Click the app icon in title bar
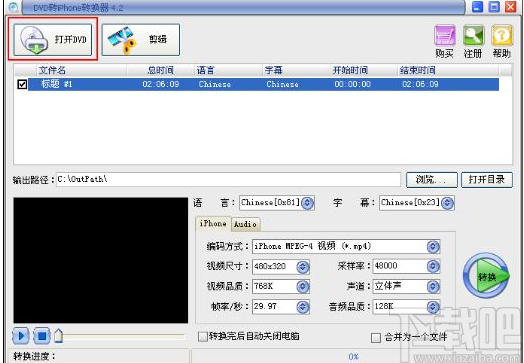 [13, 7]
